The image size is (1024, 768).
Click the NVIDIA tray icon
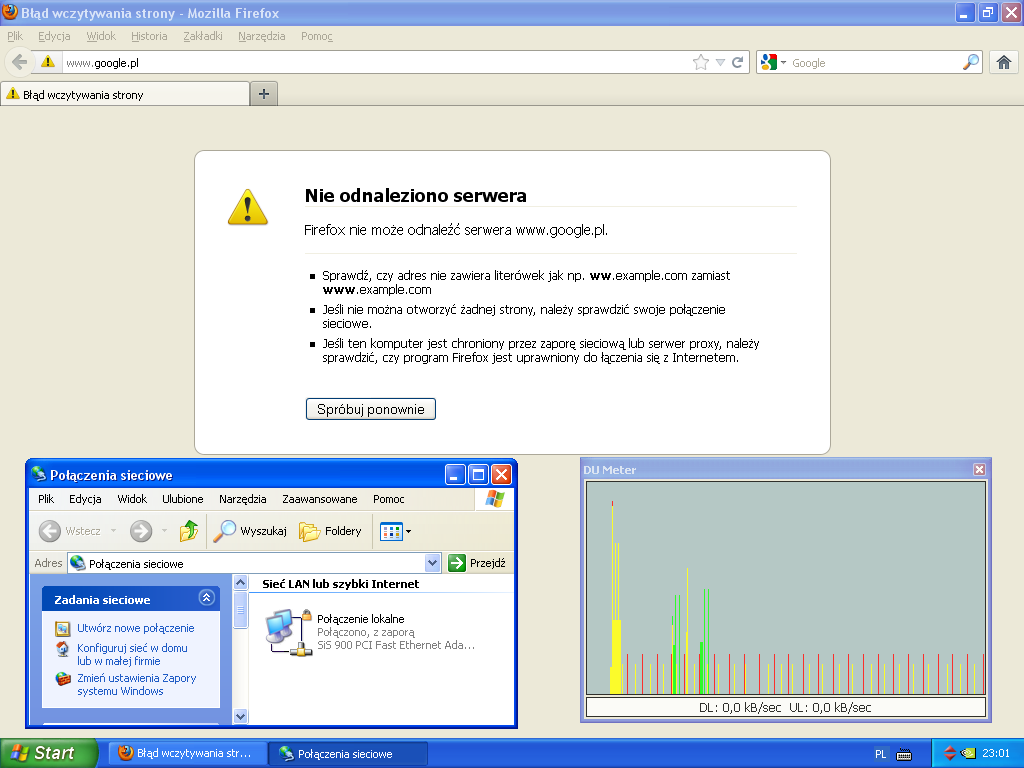968,753
